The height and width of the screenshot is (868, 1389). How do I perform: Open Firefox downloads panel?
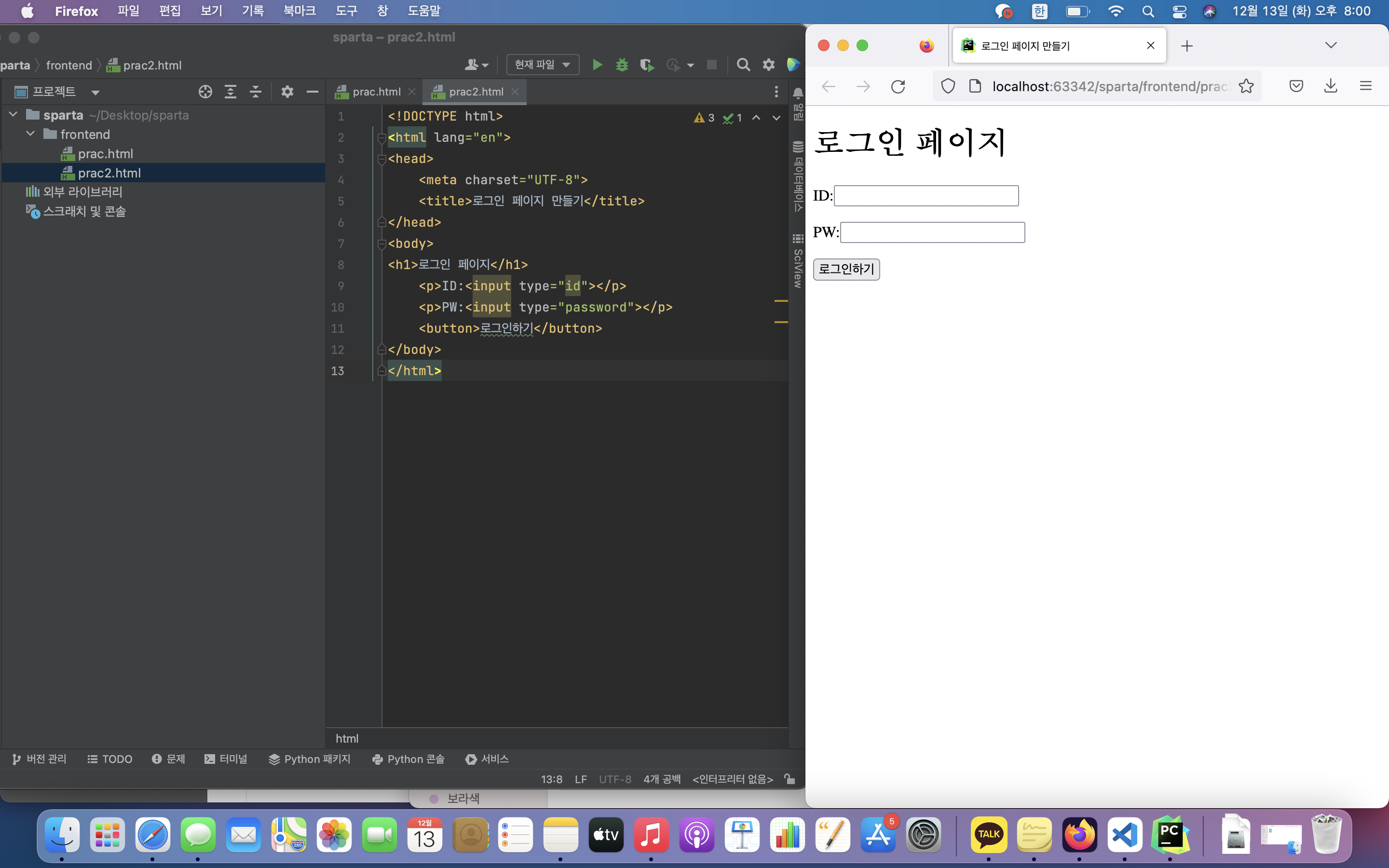pos(1331,86)
